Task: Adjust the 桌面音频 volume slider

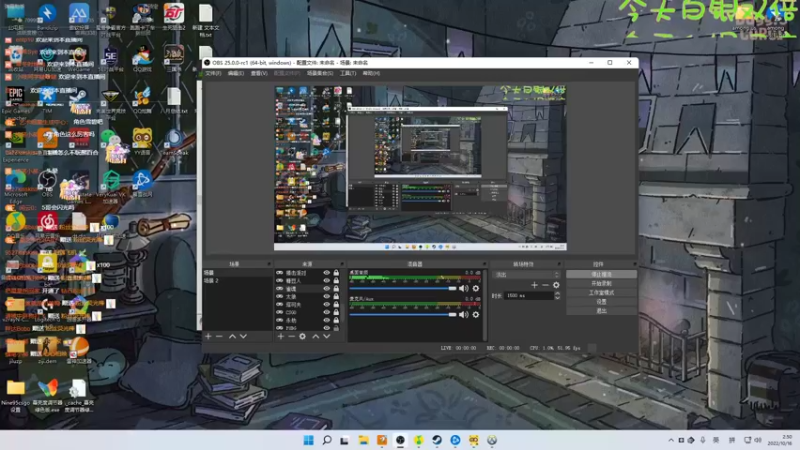Action: click(403, 289)
